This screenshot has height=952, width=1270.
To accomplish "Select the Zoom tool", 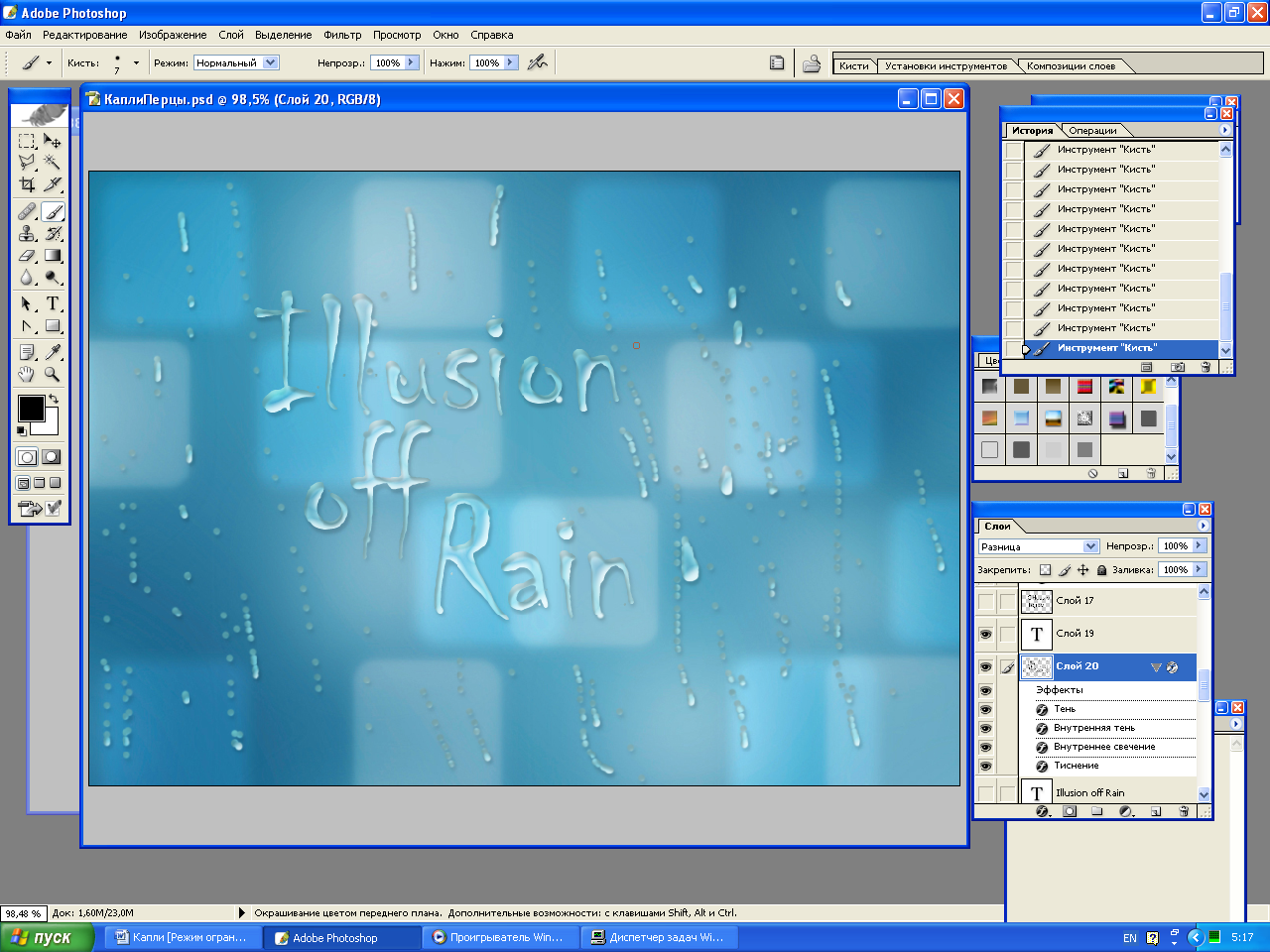I will pyautogui.click(x=53, y=374).
